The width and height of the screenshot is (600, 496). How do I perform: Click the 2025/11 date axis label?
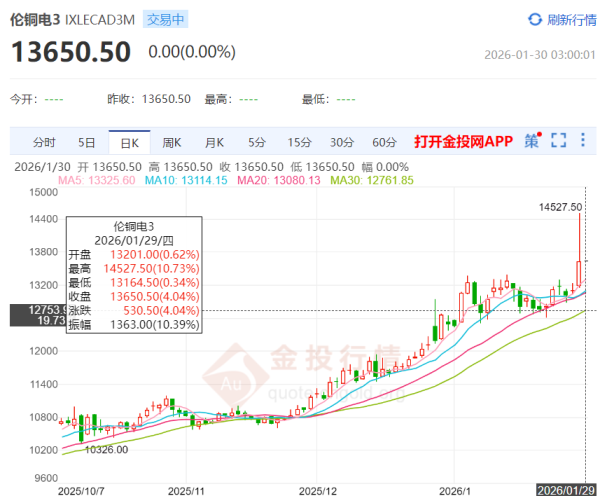[186, 491]
